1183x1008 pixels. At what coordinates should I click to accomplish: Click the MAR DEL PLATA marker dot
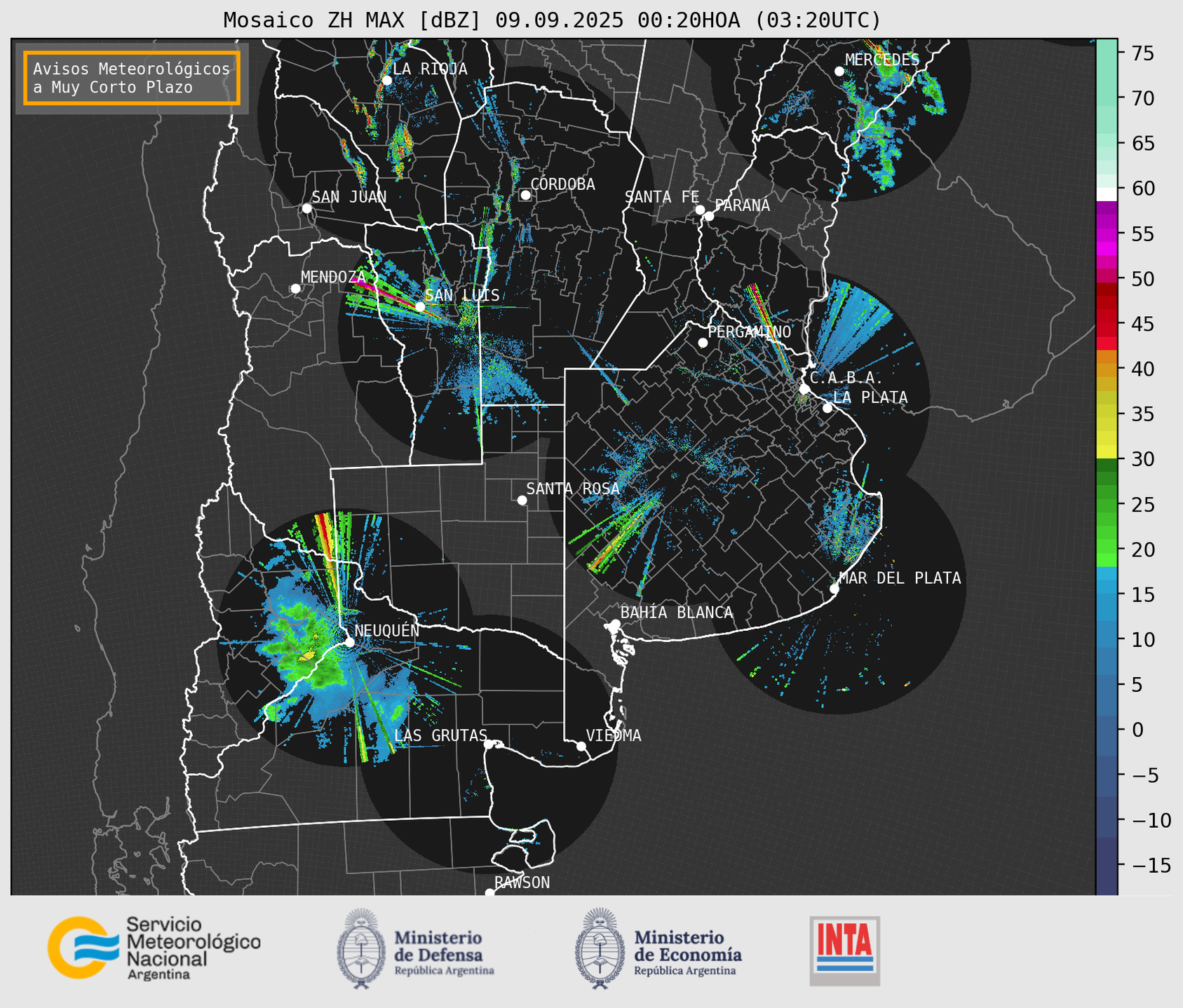pyautogui.click(x=834, y=588)
